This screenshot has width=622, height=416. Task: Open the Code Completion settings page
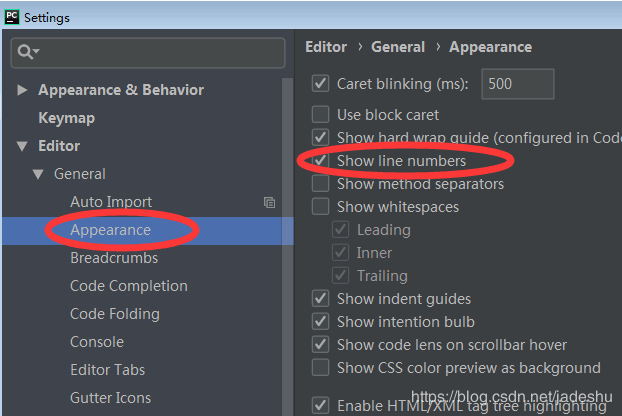click(128, 286)
